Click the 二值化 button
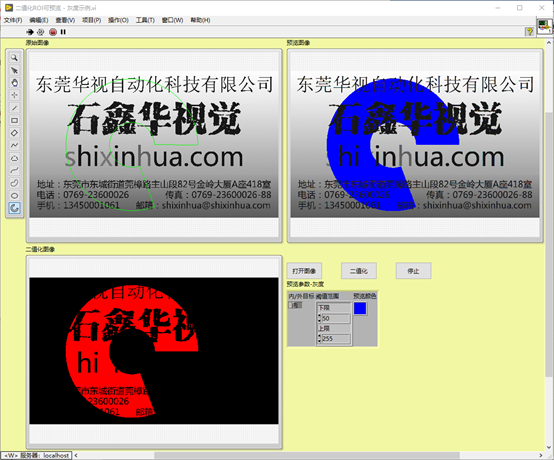Image resolution: width=554 pixels, height=460 pixels. click(x=359, y=271)
